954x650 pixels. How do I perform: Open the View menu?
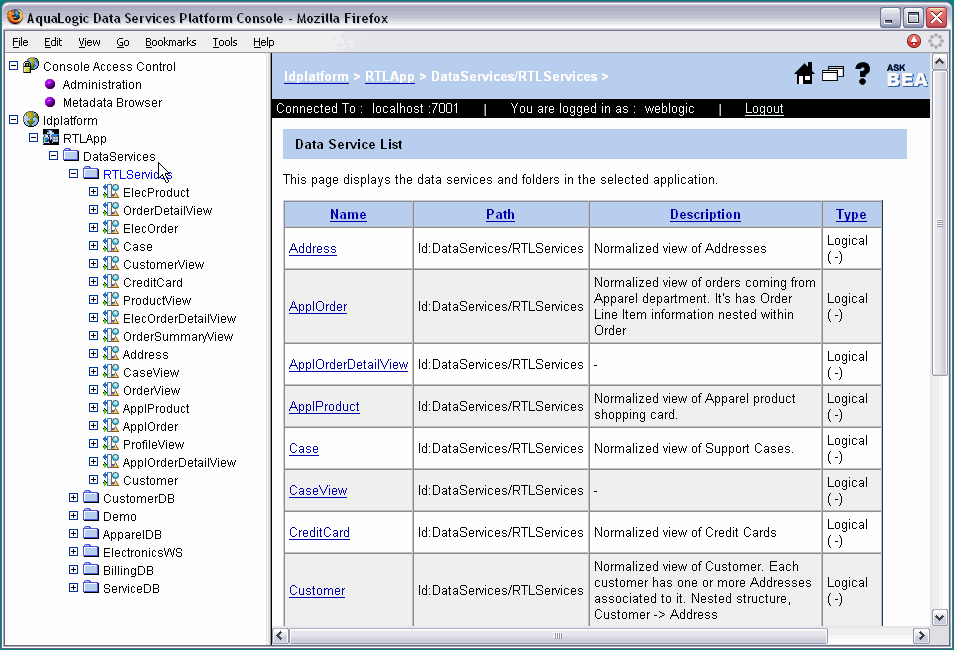89,42
